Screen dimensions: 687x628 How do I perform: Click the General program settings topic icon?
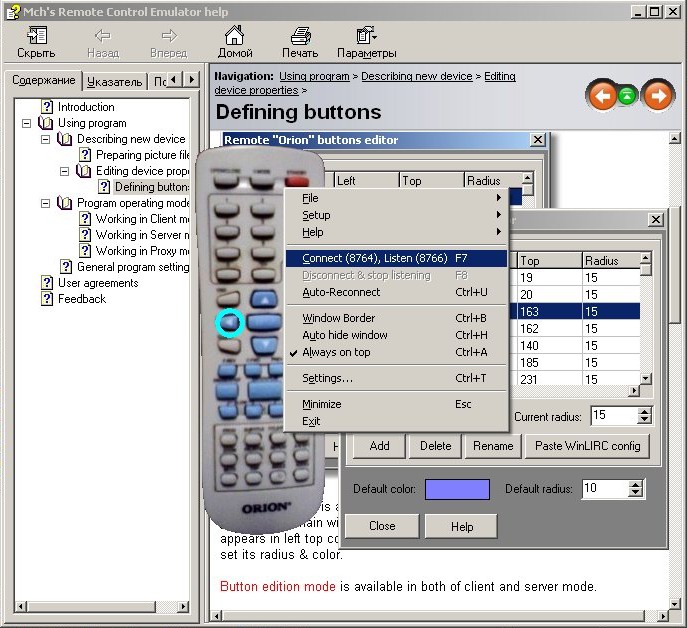(x=66, y=267)
